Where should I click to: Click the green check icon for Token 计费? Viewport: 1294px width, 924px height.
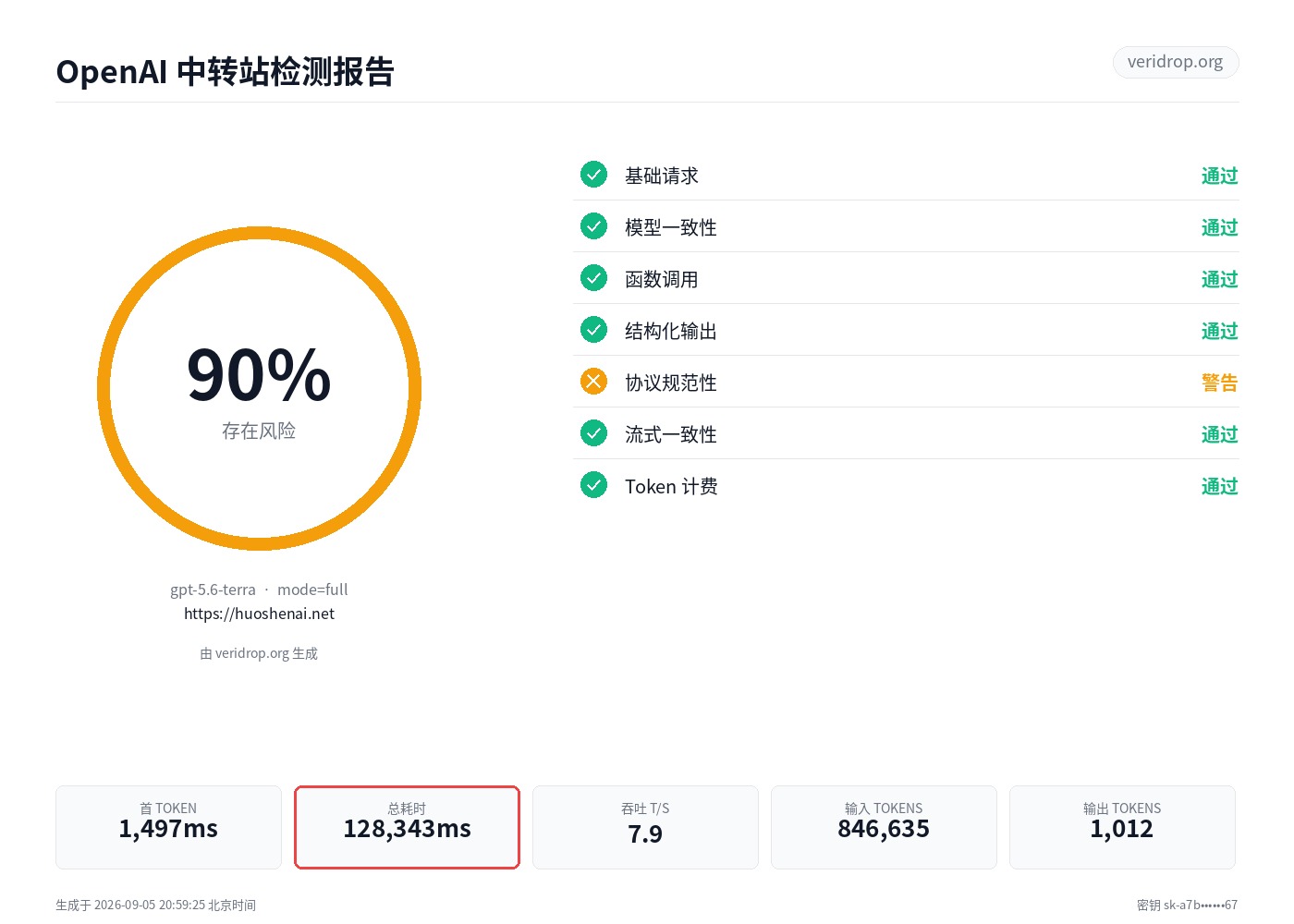[x=593, y=485]
